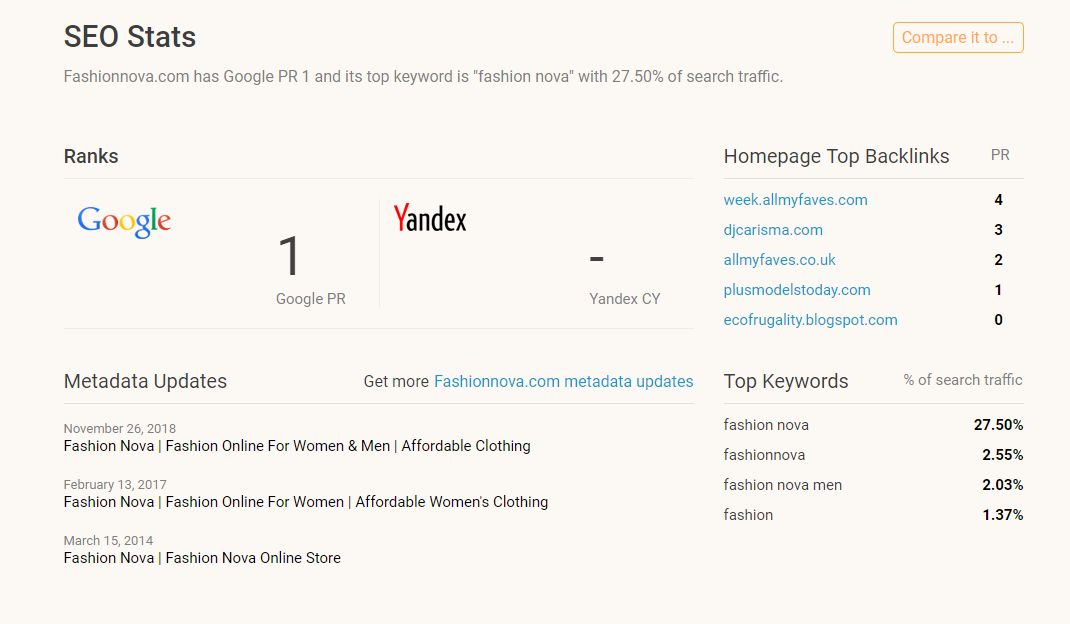This screenshot has height=624, width=1070.
Task: Select the November 26, 2018 metadata title
Action: [x=297, y=446]
